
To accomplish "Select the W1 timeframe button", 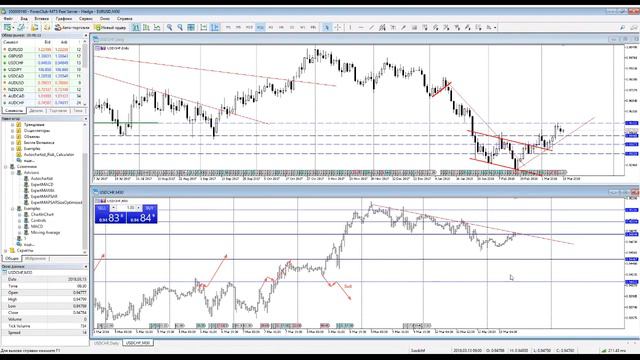I will click(x=302, y=27).
